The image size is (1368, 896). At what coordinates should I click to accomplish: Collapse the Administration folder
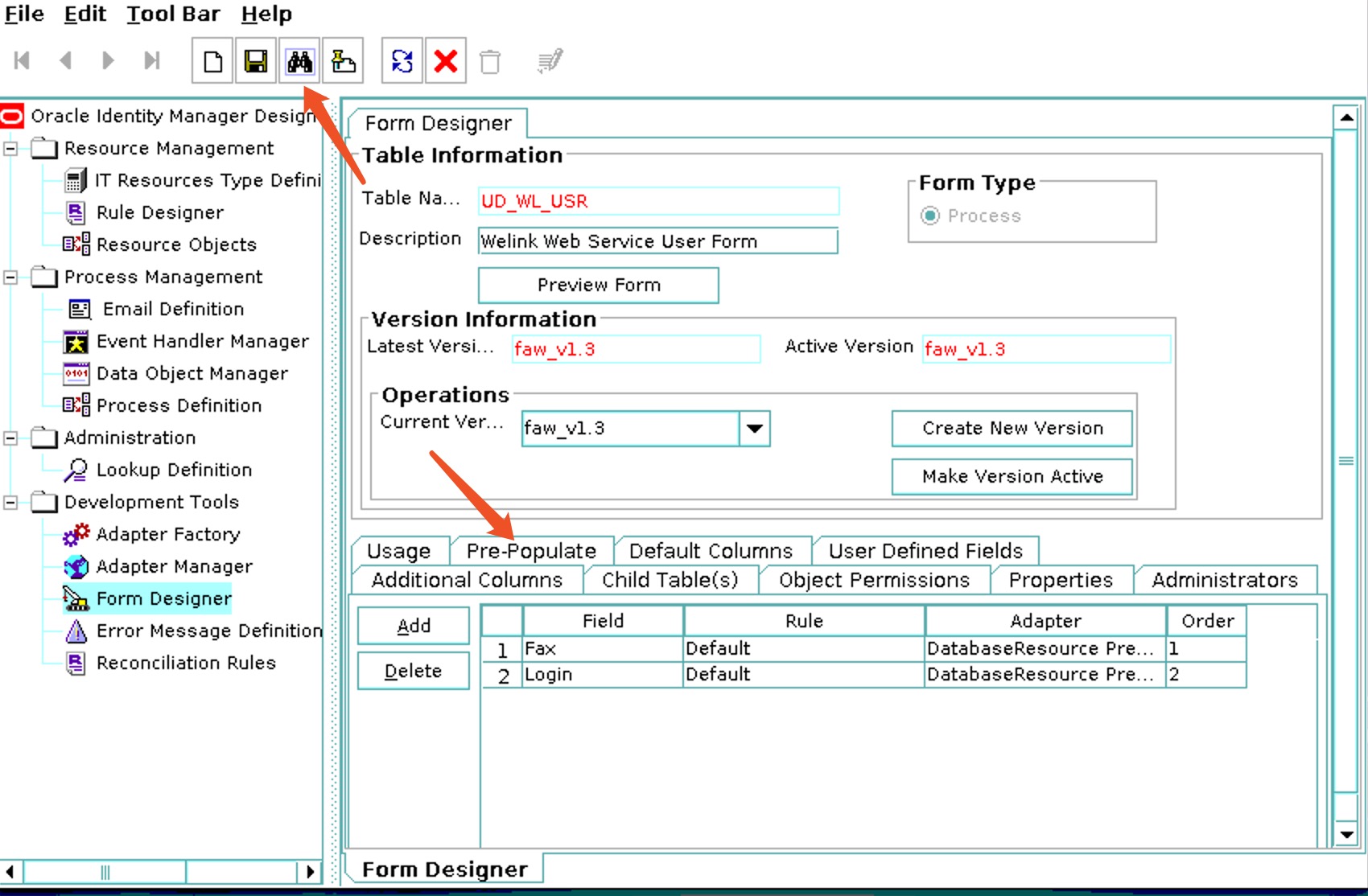click(10, 438)
